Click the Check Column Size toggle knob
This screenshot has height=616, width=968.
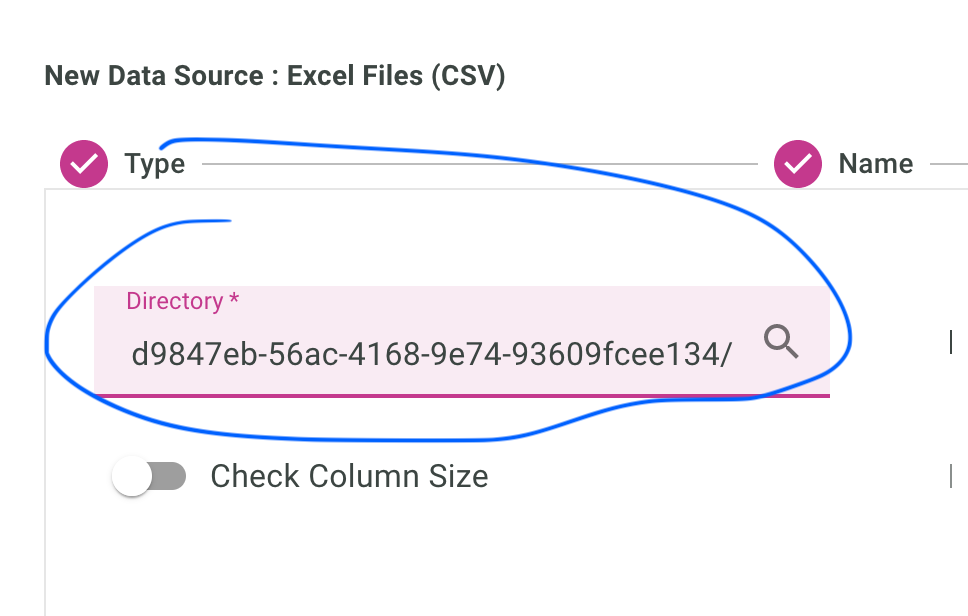(131, 477)
